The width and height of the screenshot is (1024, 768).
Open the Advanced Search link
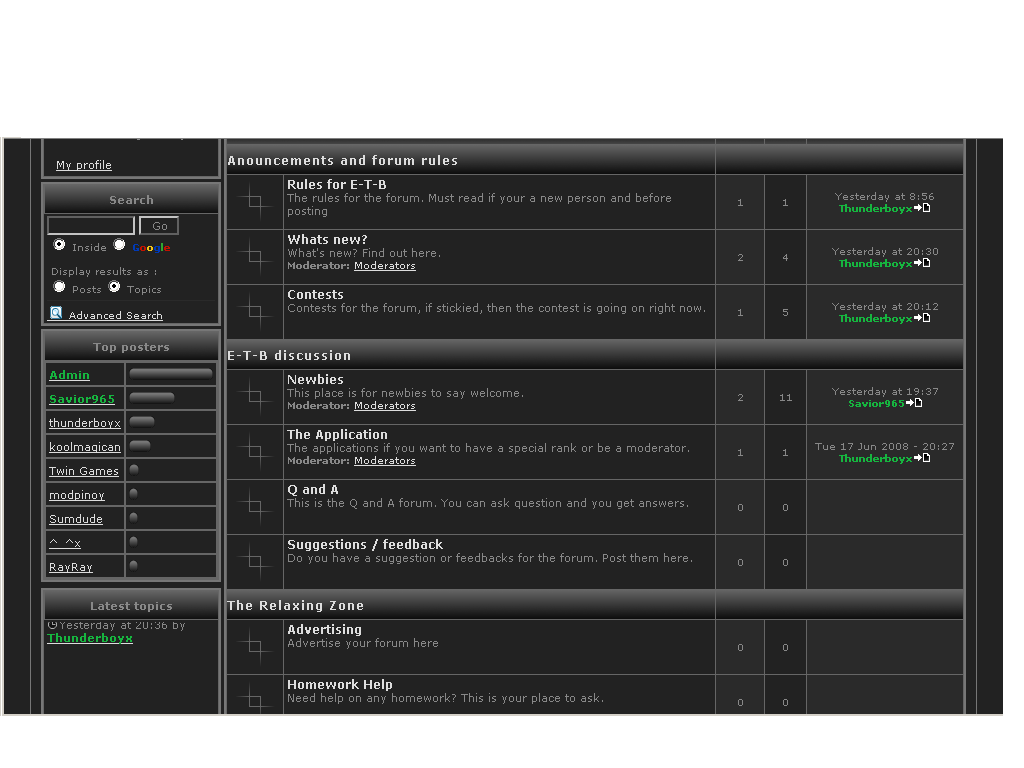click(x=116, y=315)
